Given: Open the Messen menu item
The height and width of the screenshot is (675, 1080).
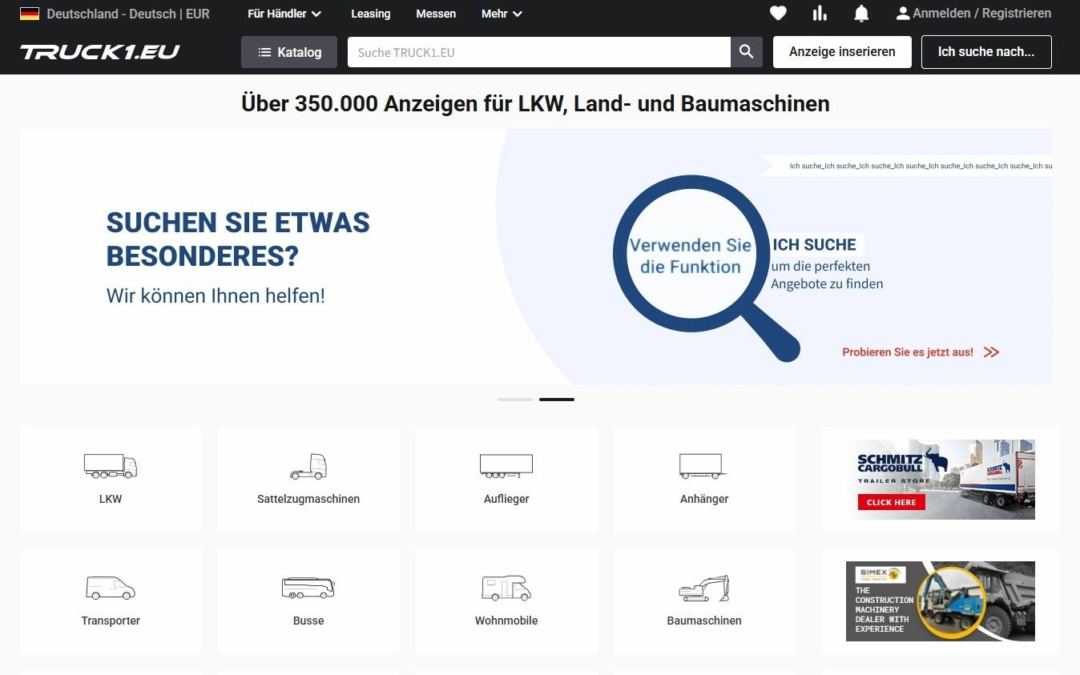Looking at the screenshot, I should (436, 13).
